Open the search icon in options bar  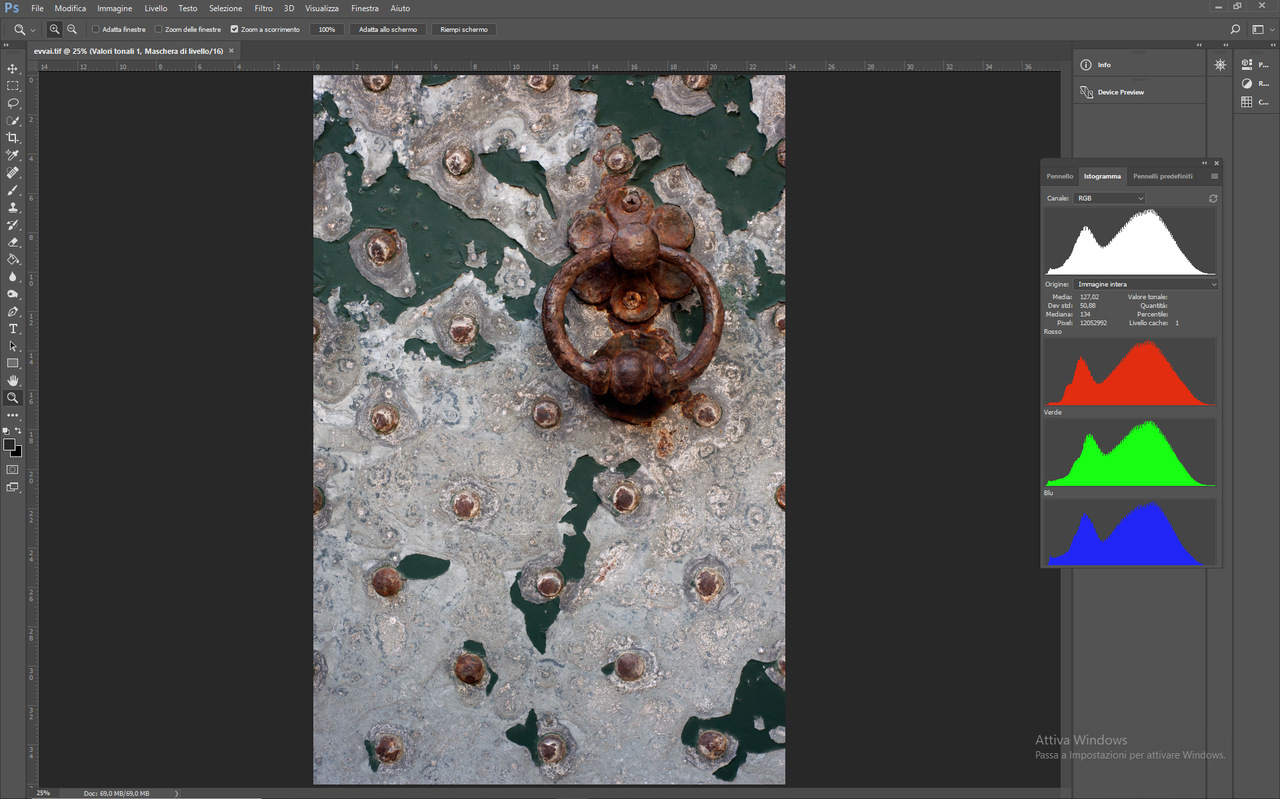coord(1235,30)
